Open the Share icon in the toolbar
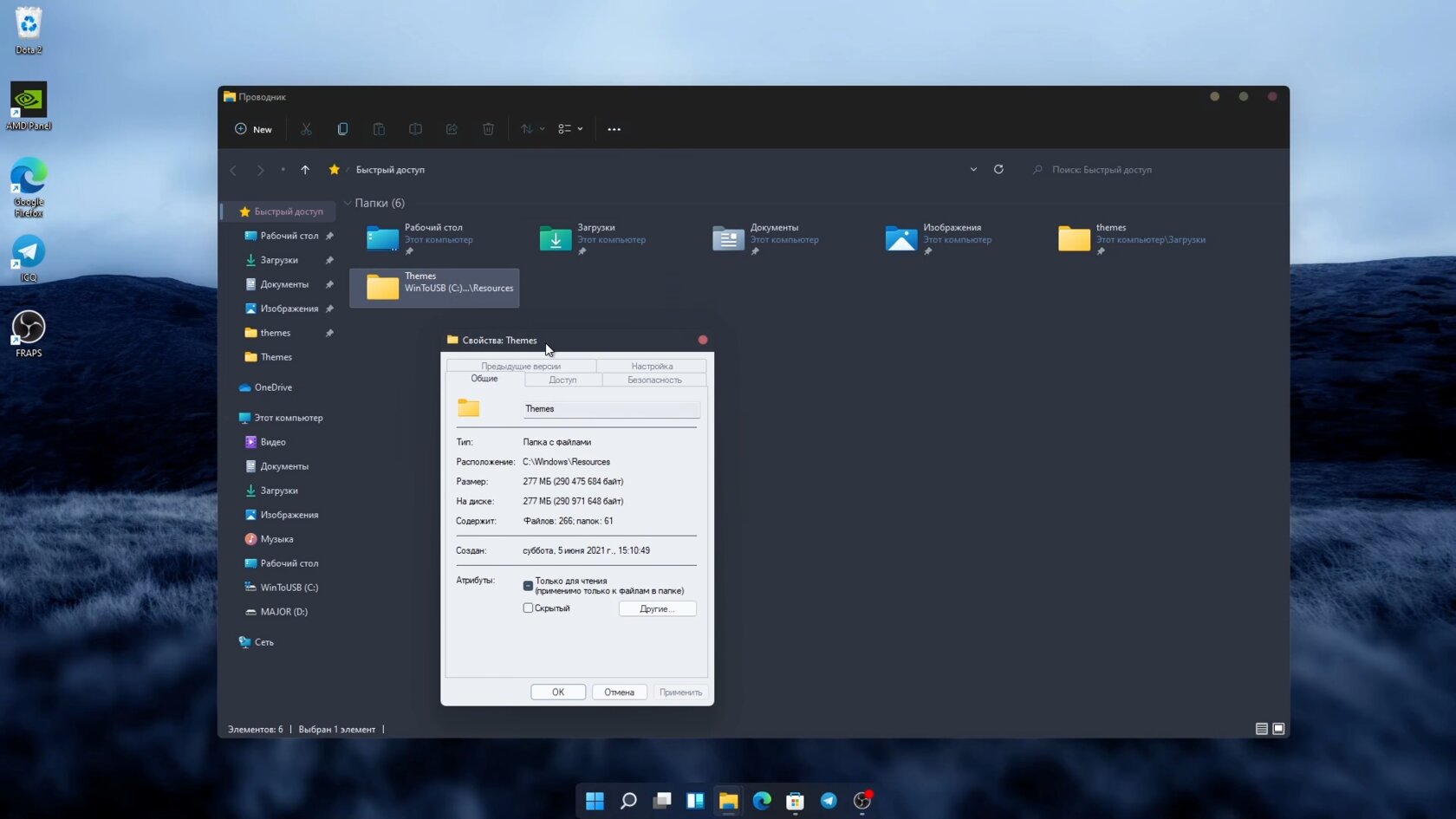The image size is (1456, 819). [452, 128]
